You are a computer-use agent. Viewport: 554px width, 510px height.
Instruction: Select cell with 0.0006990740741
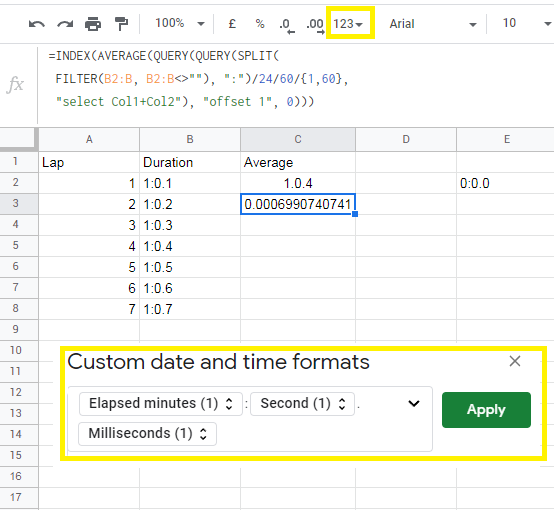(x=298, y=204)
